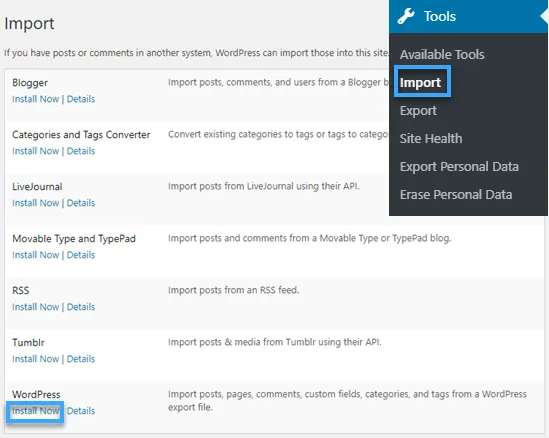Click 'Import posts from an RSS feed.' description
The width and height of the screenshot is (549, 438).
tap(234, 290)
